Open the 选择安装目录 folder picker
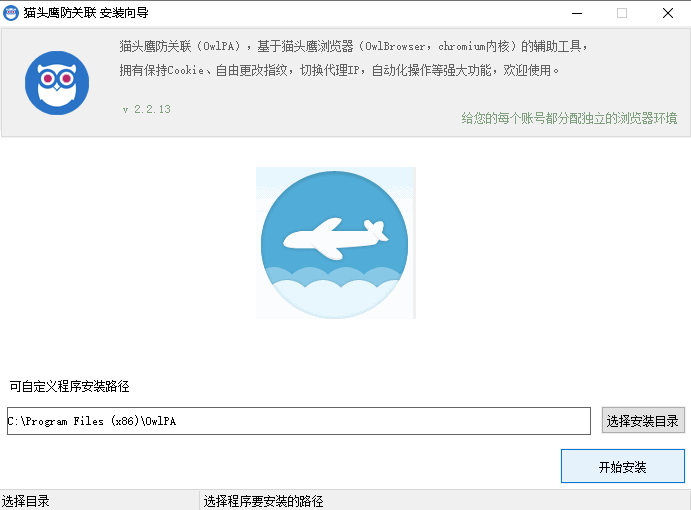 (643, 421)
